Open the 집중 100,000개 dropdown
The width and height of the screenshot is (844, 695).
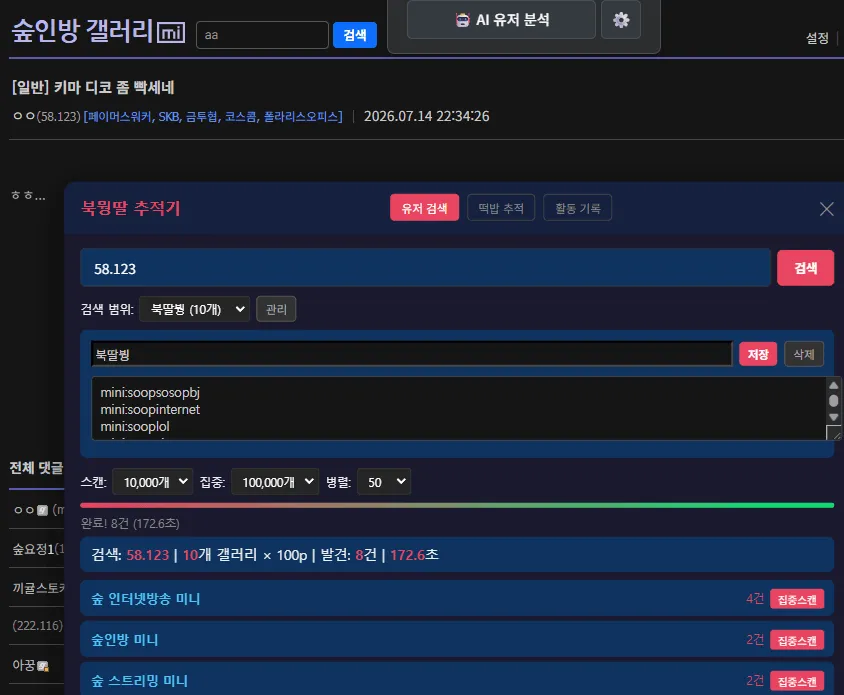click(x=275, y=482)
